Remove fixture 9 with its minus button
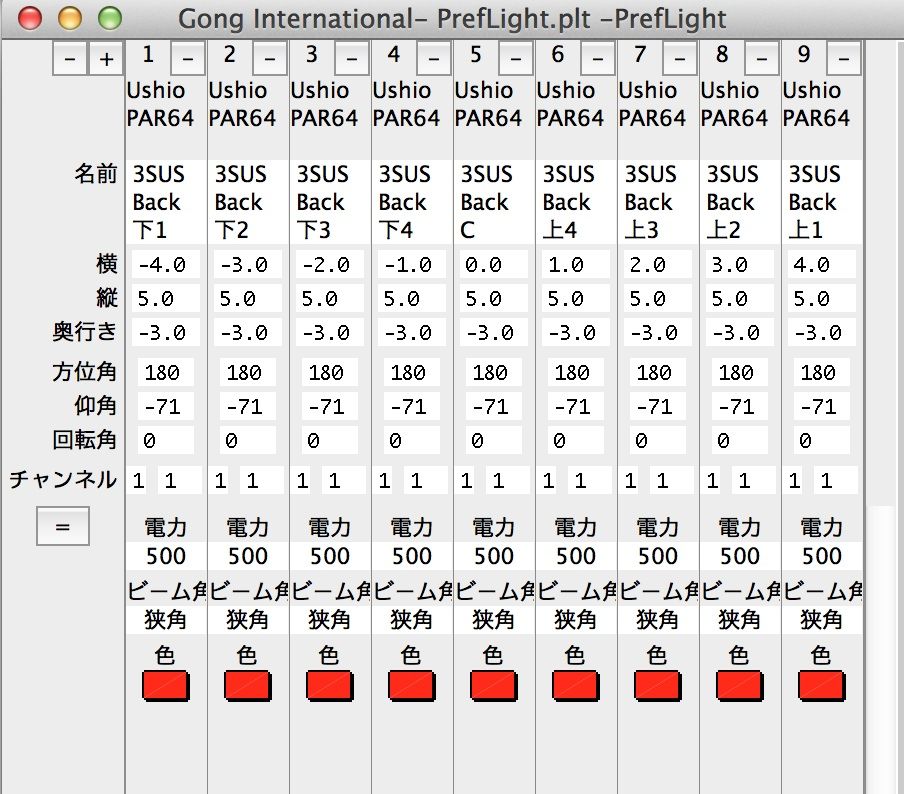The height and width of the screenshot is (794, 904). point(843,58)
